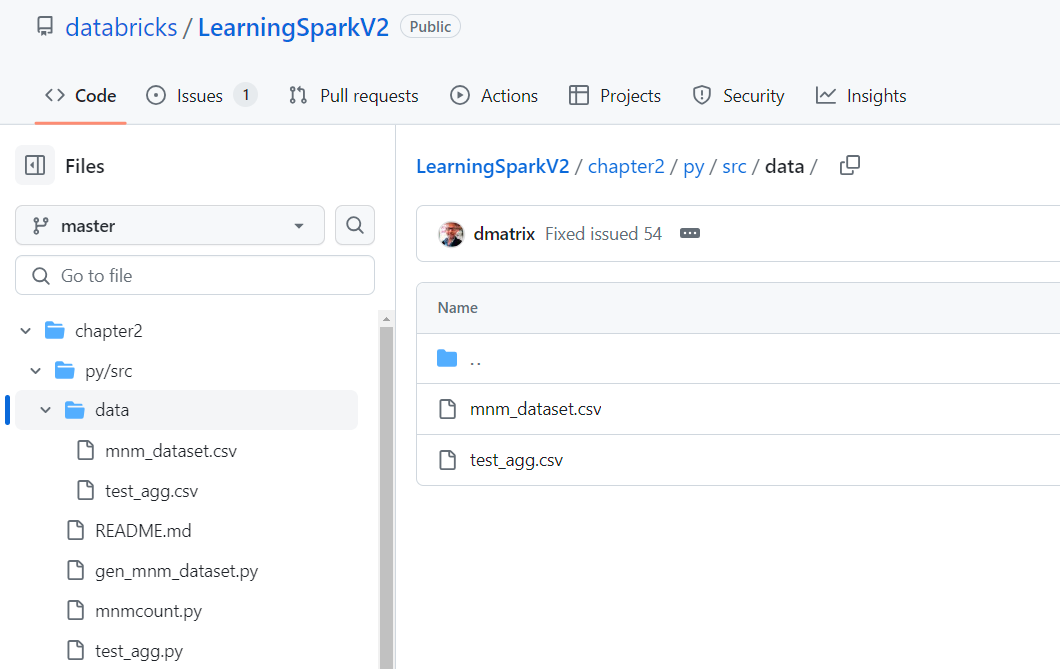Click the Issues count badge
Viewport: 1060px width, 669px height.
click(246, 95)
